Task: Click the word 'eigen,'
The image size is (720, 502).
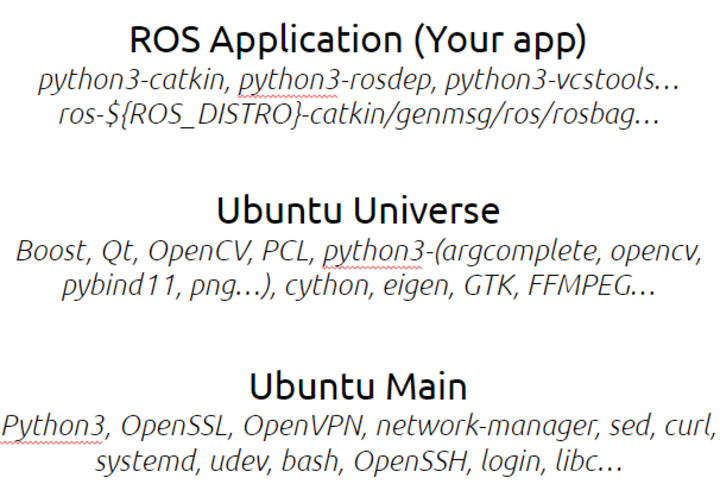Action: click(418, 288)
